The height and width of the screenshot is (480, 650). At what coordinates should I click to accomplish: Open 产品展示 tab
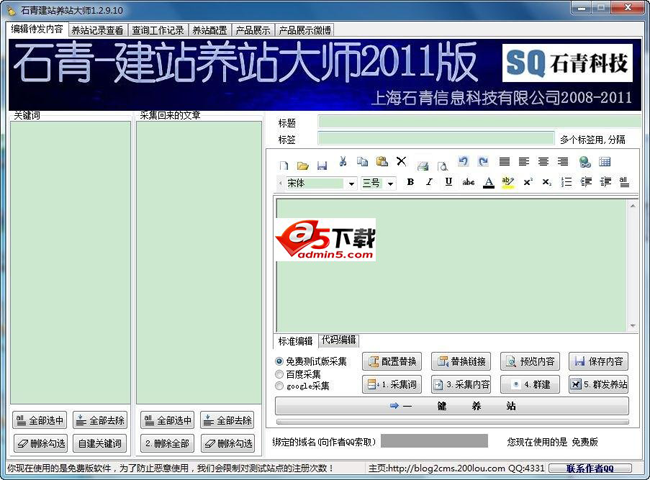coord(253,30)
